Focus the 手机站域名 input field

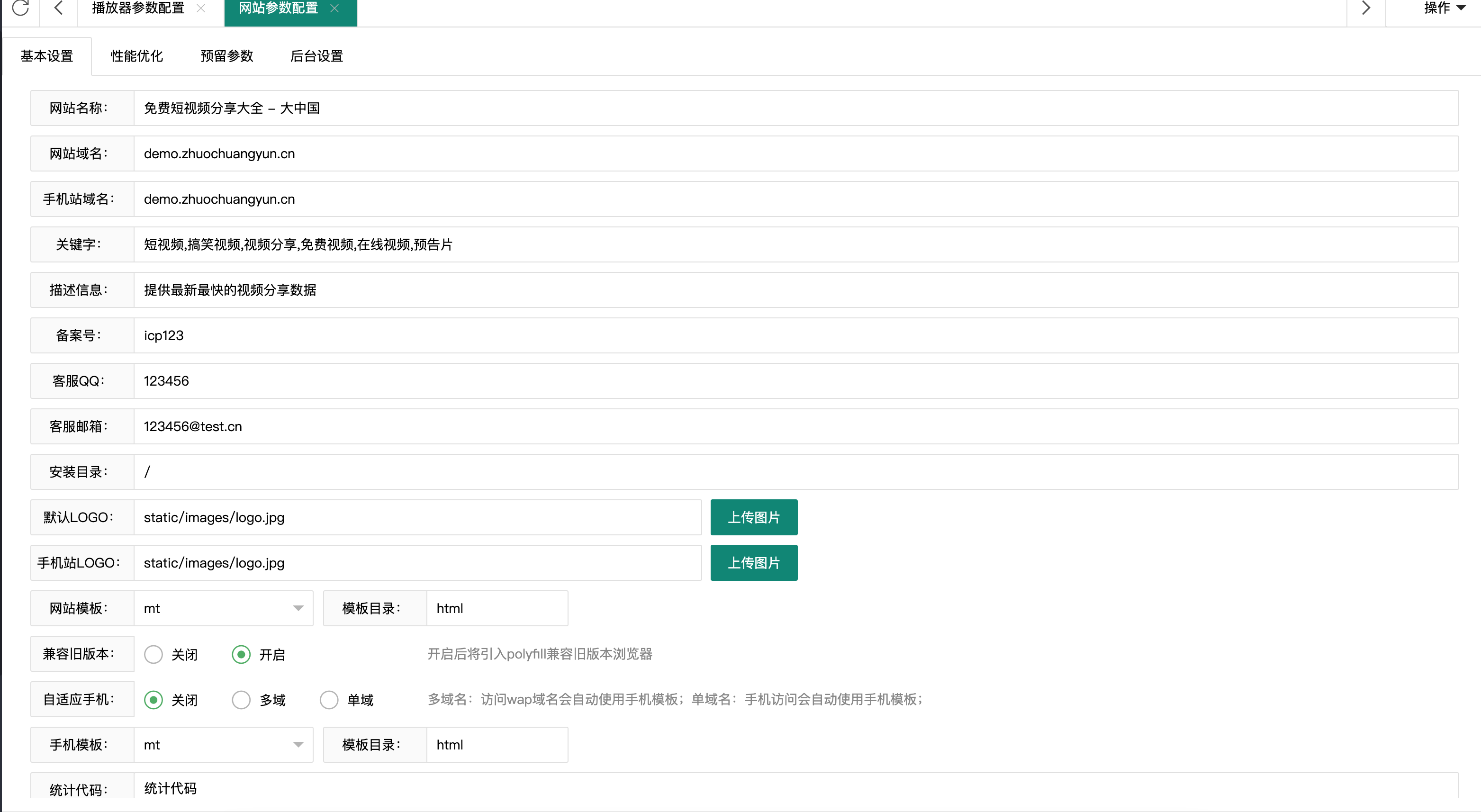(796, 199)
